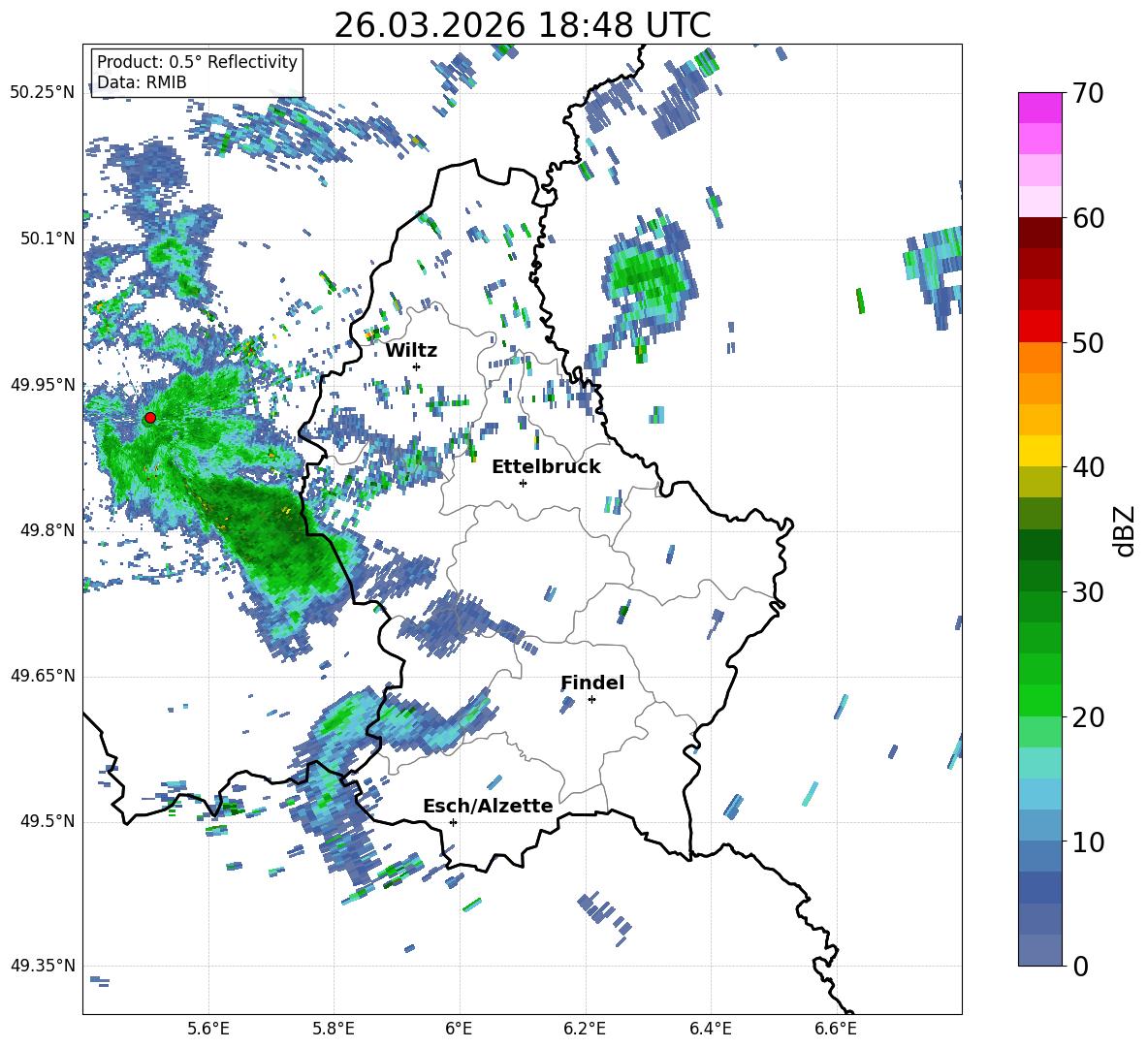Click the 70 colorbar tick label

pos(1087,94)
